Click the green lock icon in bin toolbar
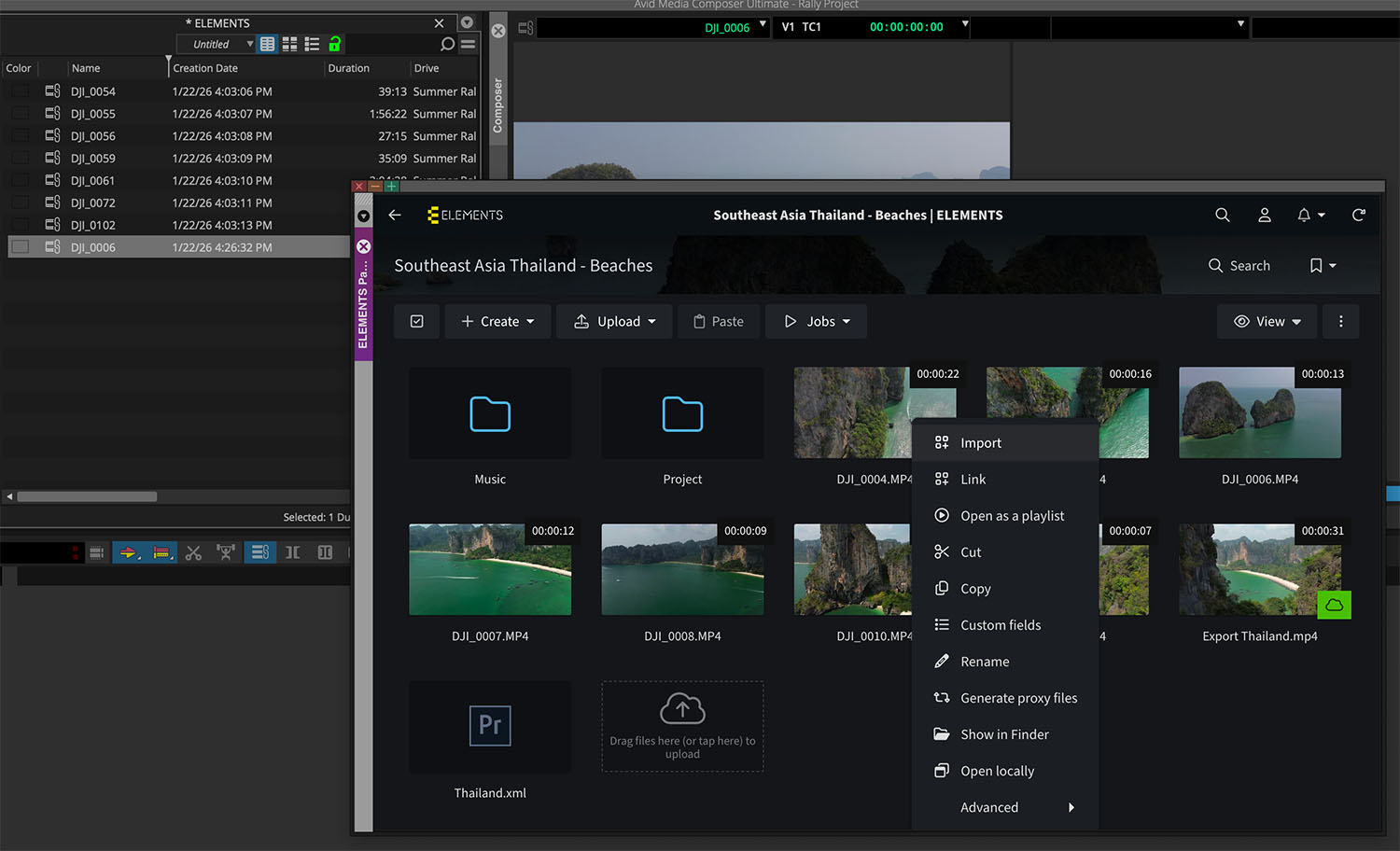The height and width of the screenshot is (851, 1400). coord(334,44)
